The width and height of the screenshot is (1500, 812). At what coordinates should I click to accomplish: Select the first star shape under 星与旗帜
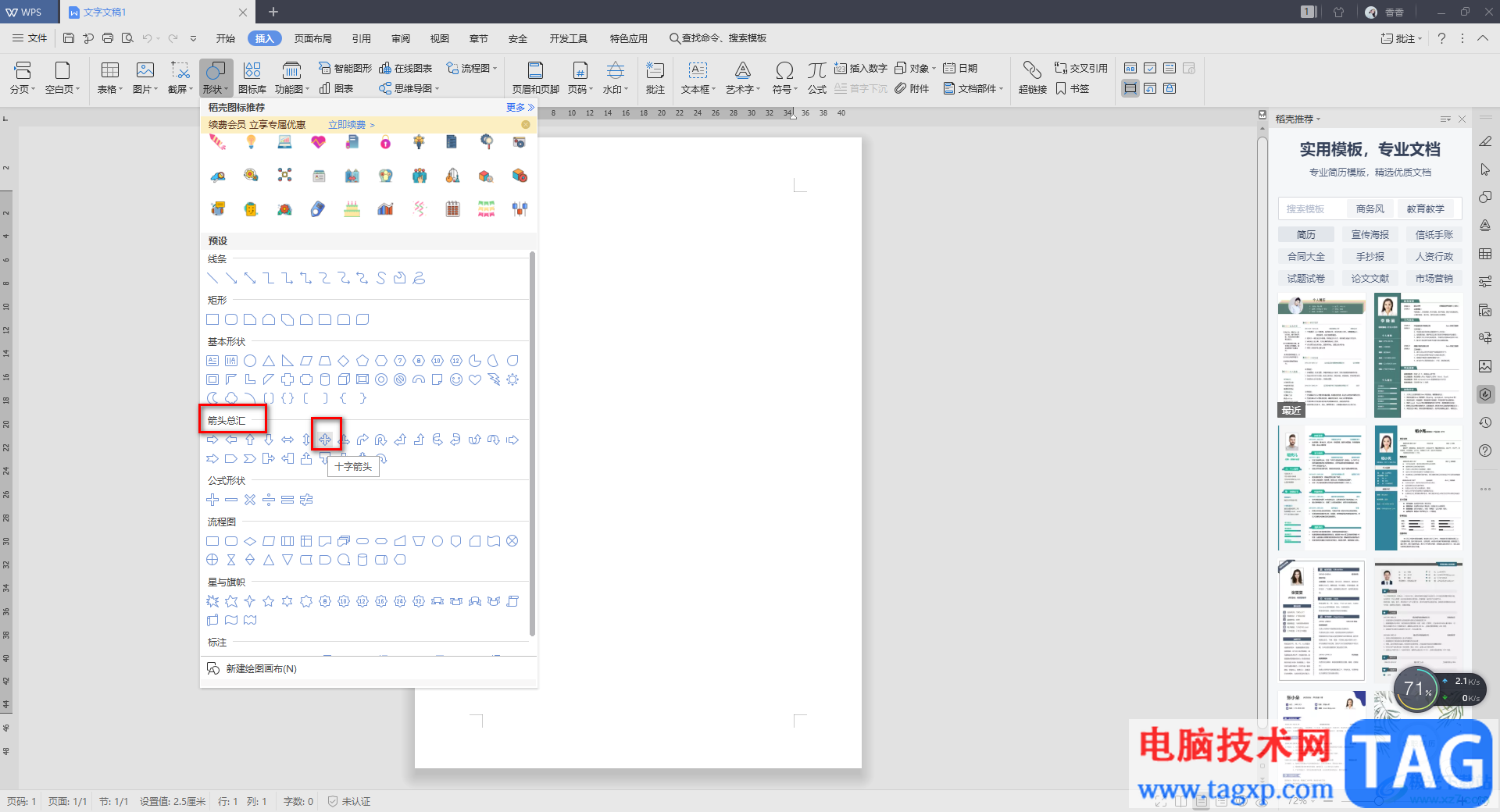212,601
